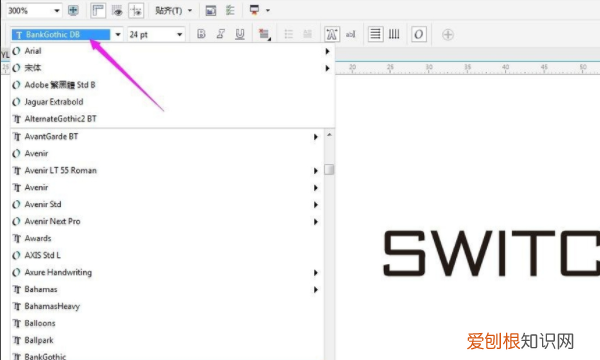Screen dimensions: 600x360
Task: Select BahamasHeavy font
Action: (x=52, y=306)
